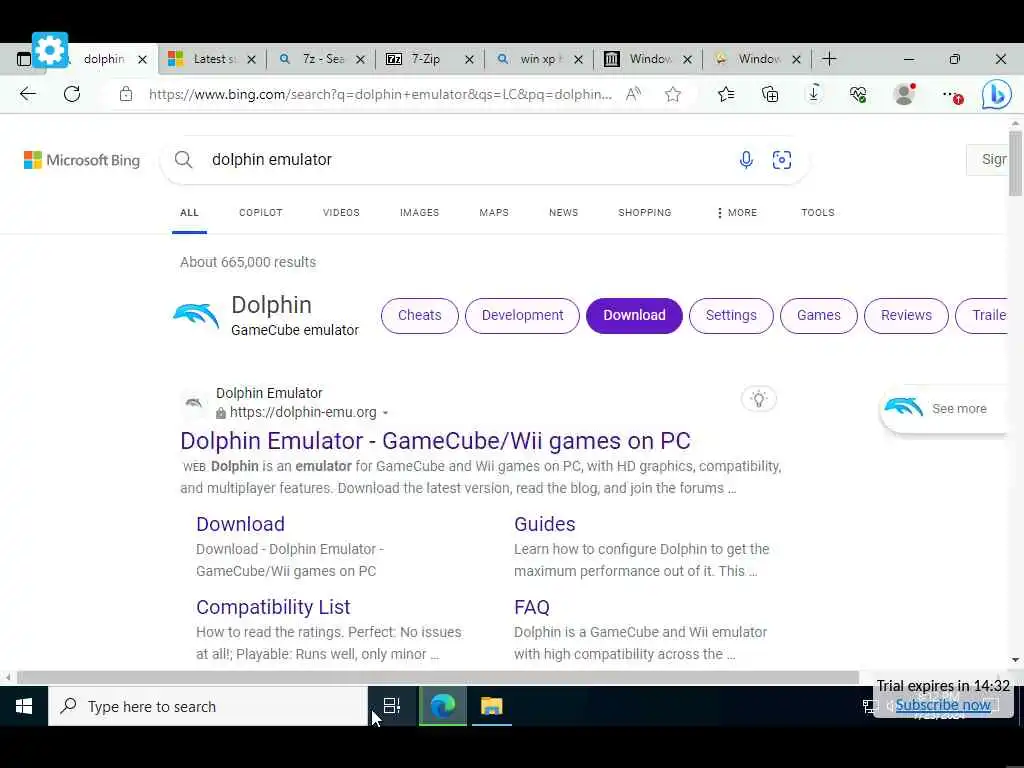
Task: Click the Bing search magnifier icon
Action: coord(184,159)
